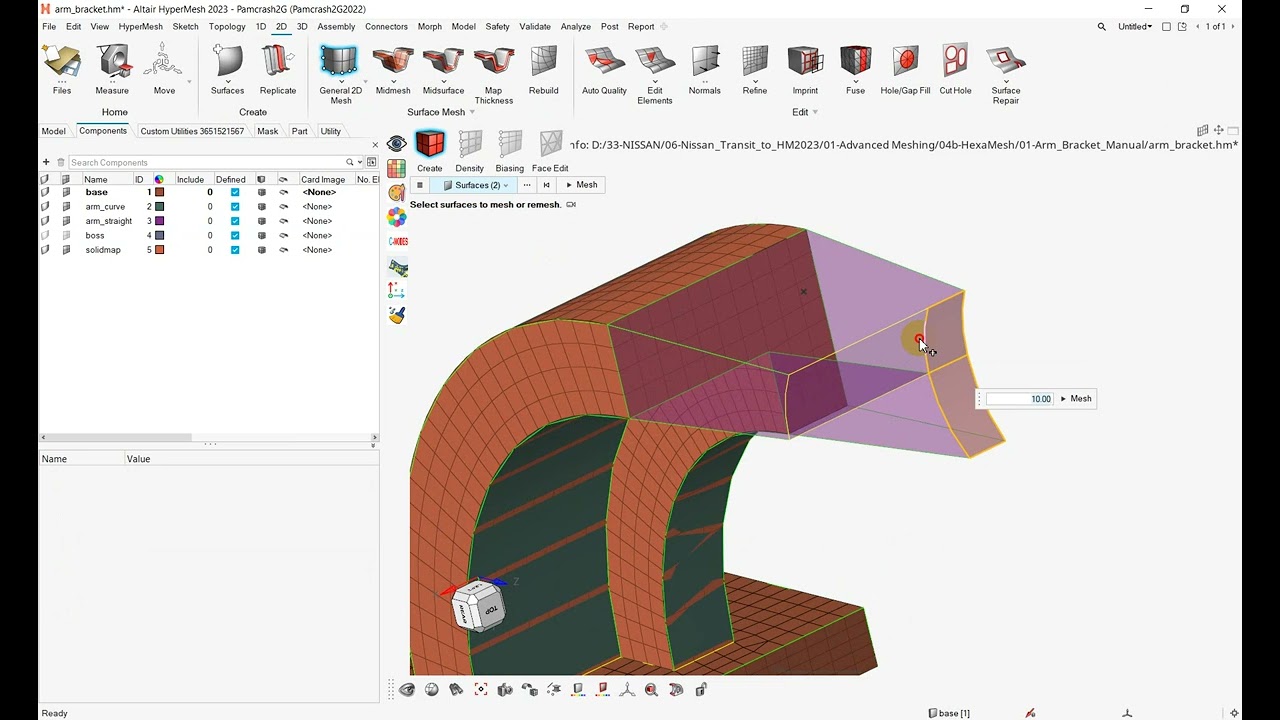1280x720 pixels.
Task: Activate the Move tool
Action: 164,69
